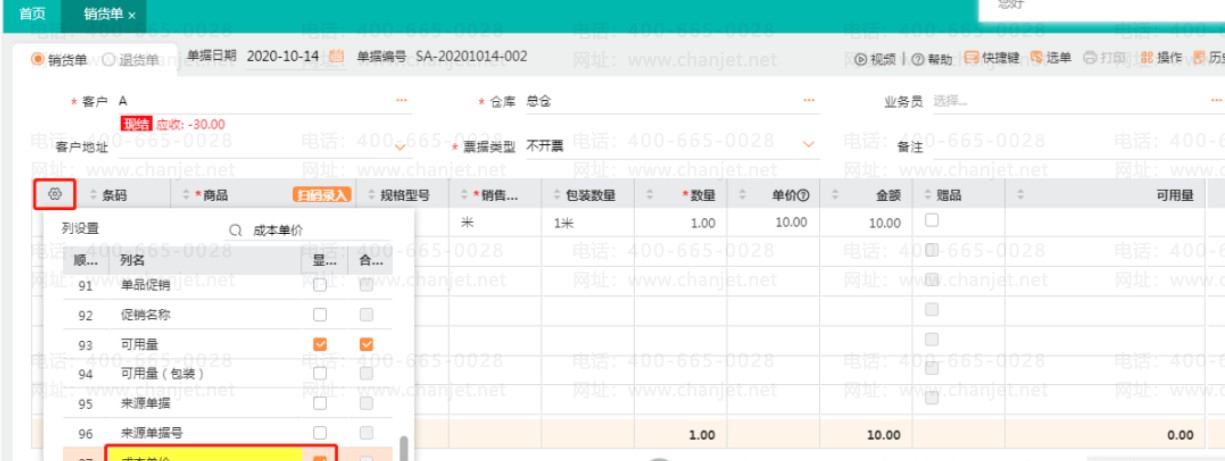Click the ellipsis icon in 客户 field
Image resolution: width=1225 pixels, height=461 pixels.
coord(402,101)
